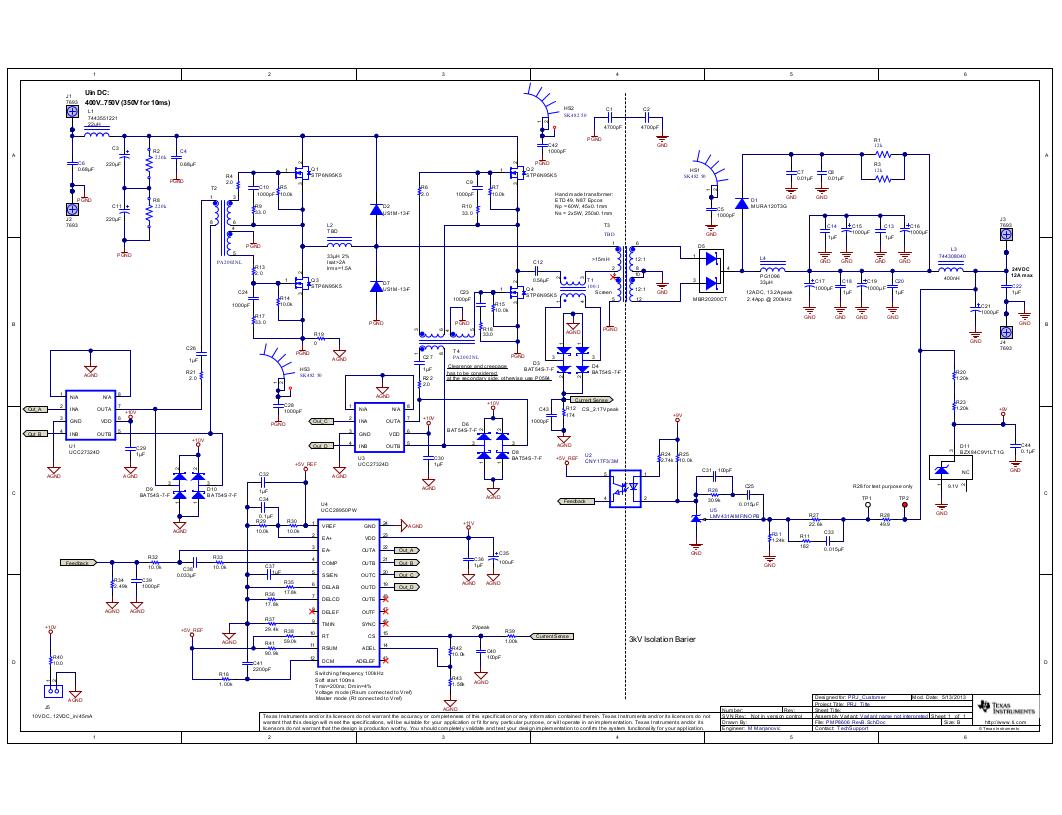Click the Current Sense port beside R39
Screen dimensions: 1062x815
552,636
